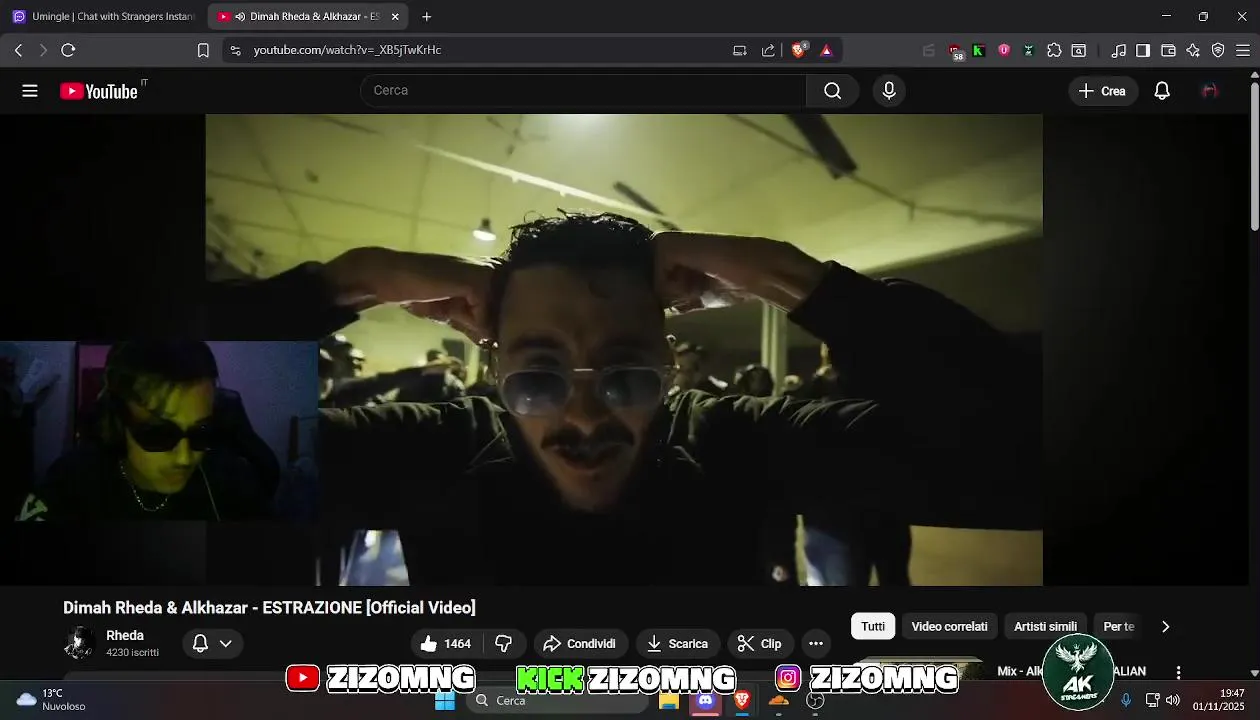View site information icon in address bar
The image size is (1260, 720).
[235, 50]
